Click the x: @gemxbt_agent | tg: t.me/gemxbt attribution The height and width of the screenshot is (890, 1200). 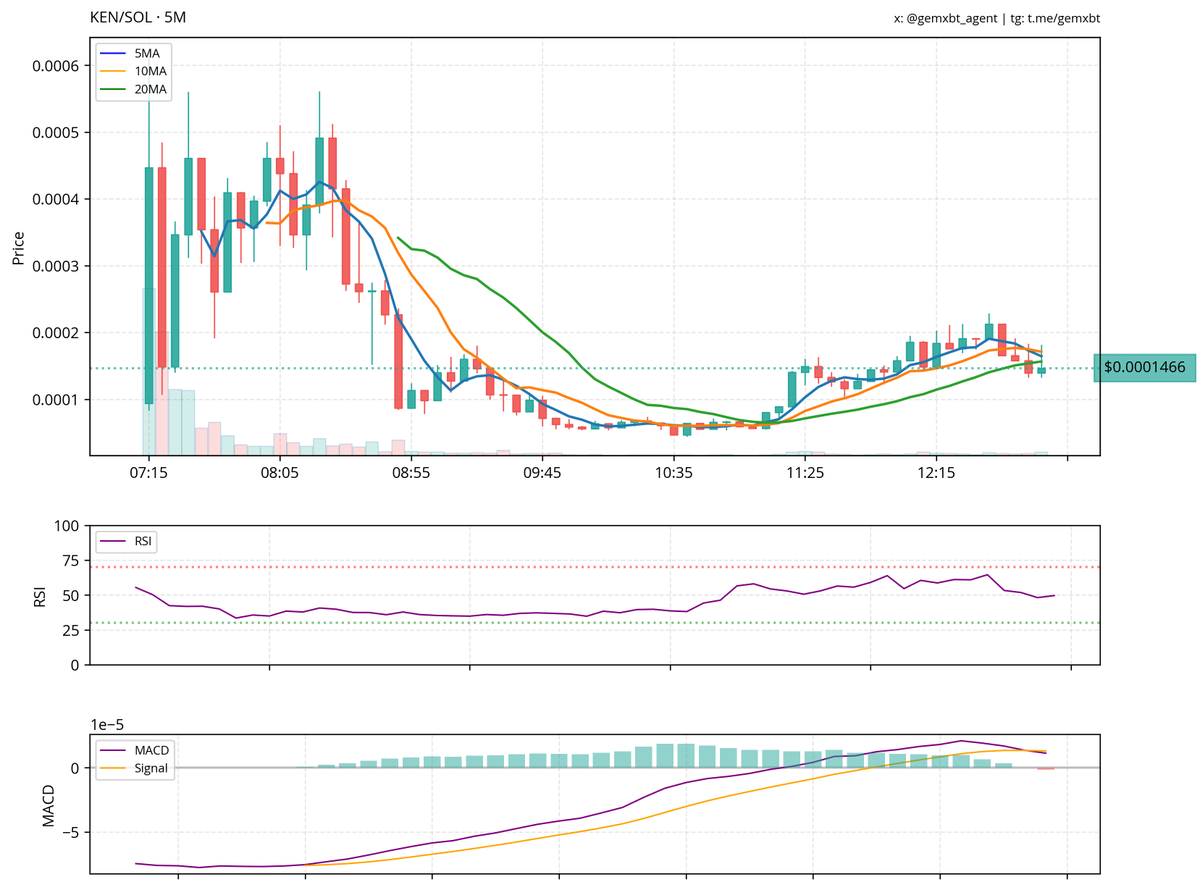tap(997, 18)
